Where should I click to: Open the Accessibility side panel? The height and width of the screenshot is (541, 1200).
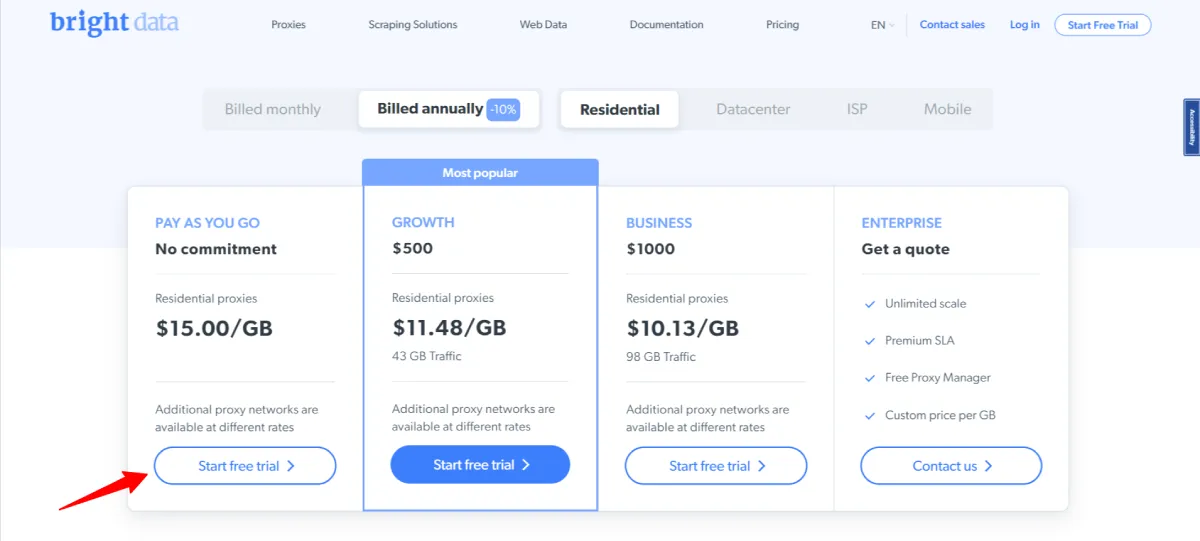click(x=1191, y=127)
